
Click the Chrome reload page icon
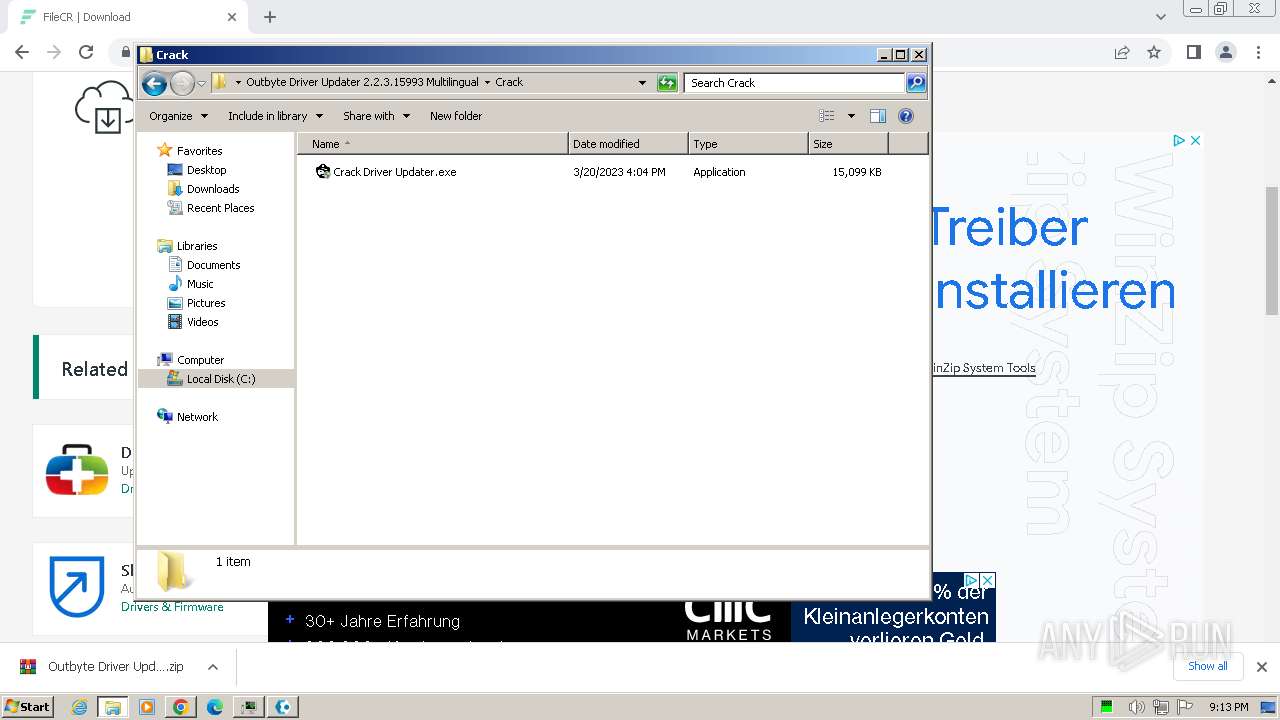point(86,52)
